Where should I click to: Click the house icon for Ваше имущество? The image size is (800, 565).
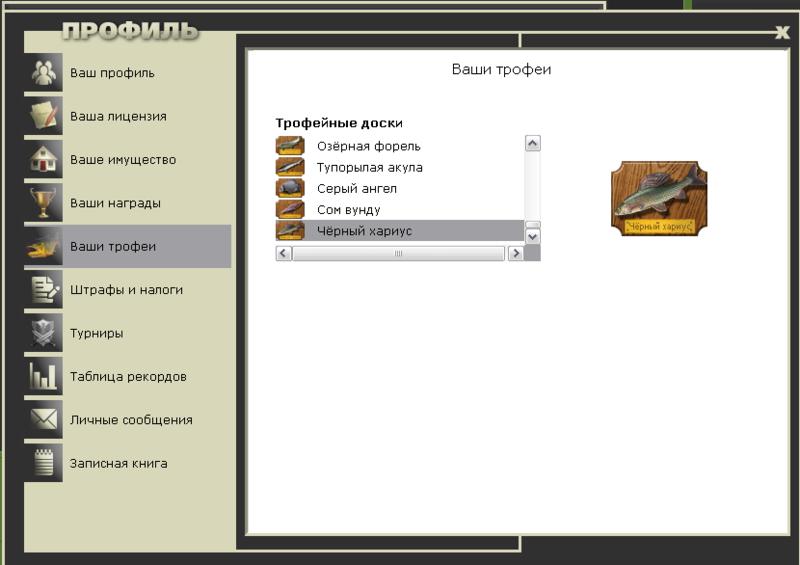[x=43, y=159]
